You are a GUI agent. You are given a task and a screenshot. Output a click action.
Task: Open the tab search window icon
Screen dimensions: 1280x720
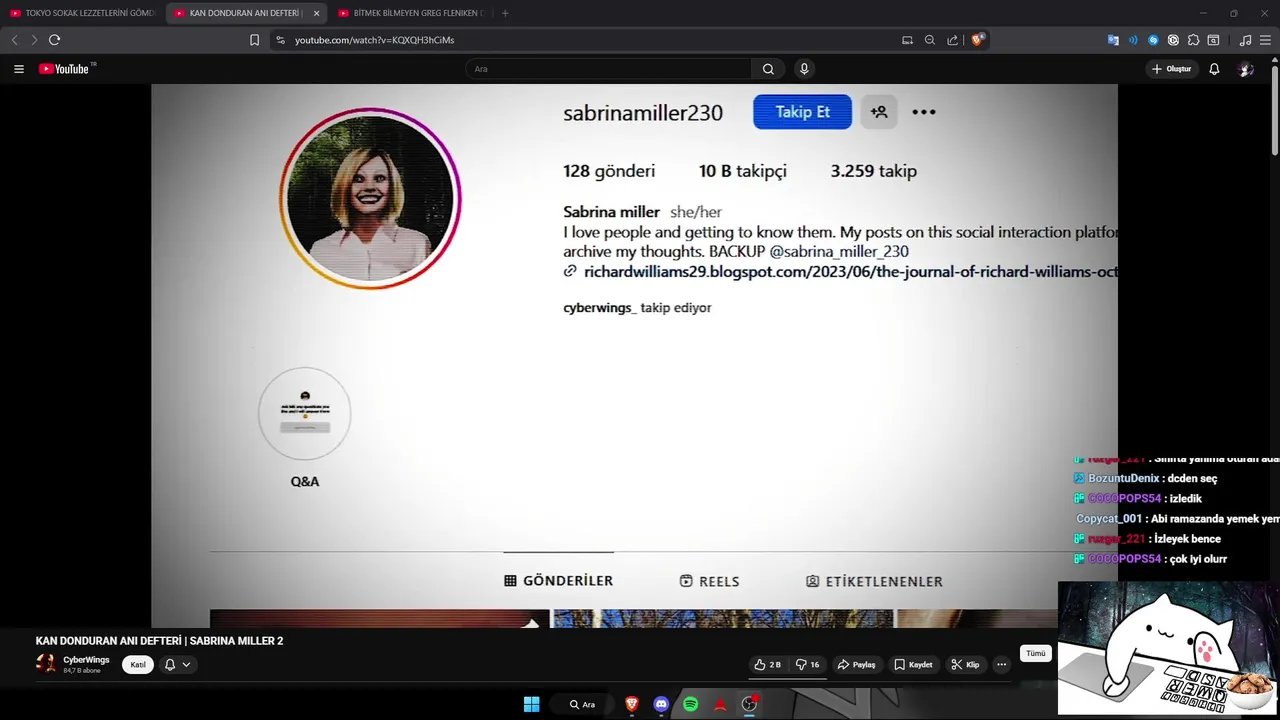pos(1213,40)
